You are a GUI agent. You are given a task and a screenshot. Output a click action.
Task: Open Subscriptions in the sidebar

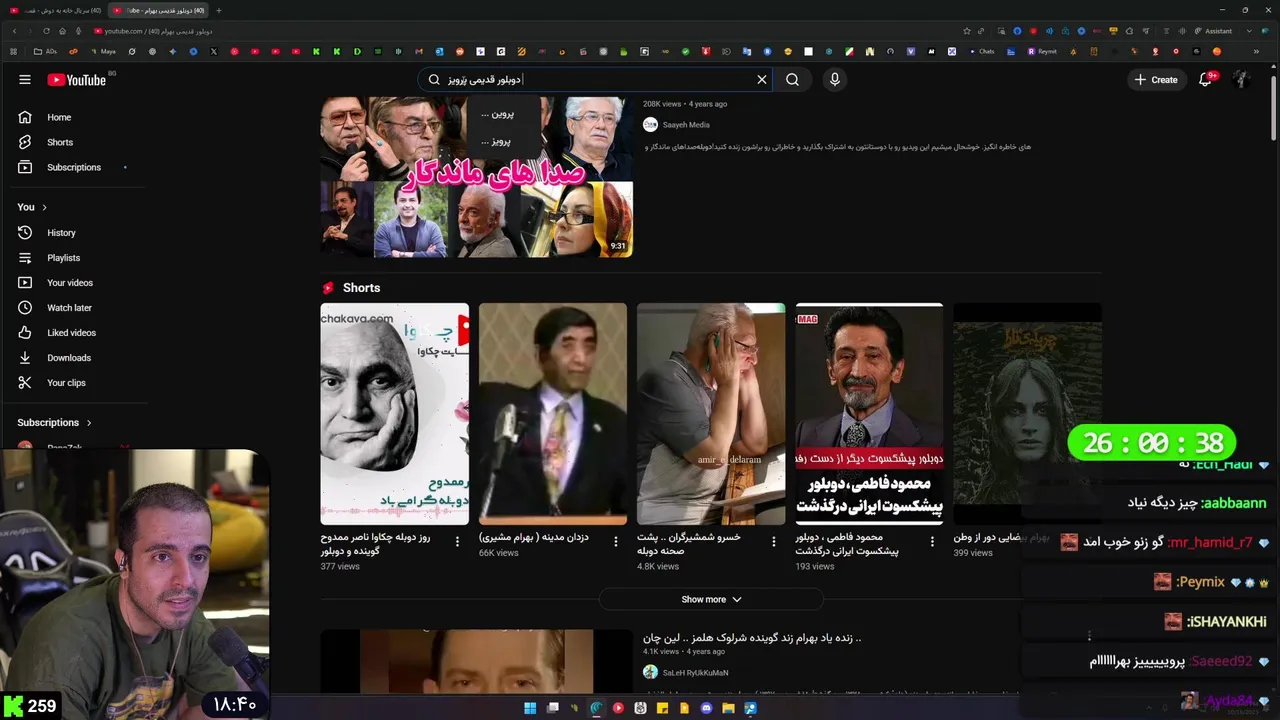[x=76, y=167]
